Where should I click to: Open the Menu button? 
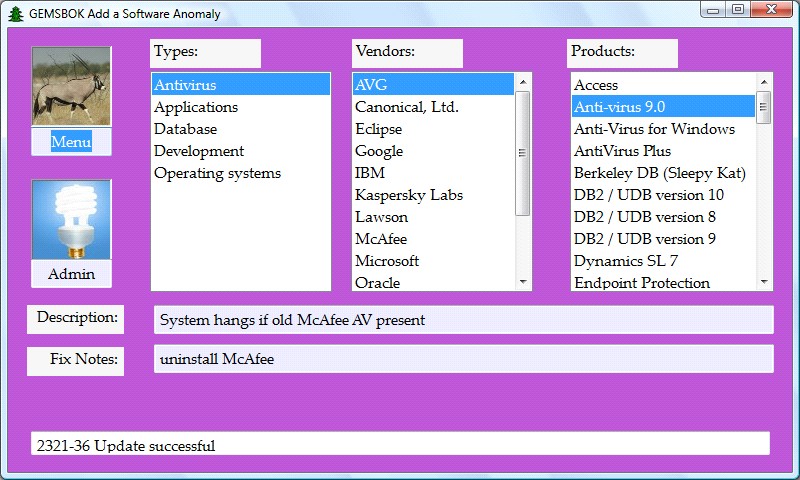pyautogui.click(x=71, y=141)
